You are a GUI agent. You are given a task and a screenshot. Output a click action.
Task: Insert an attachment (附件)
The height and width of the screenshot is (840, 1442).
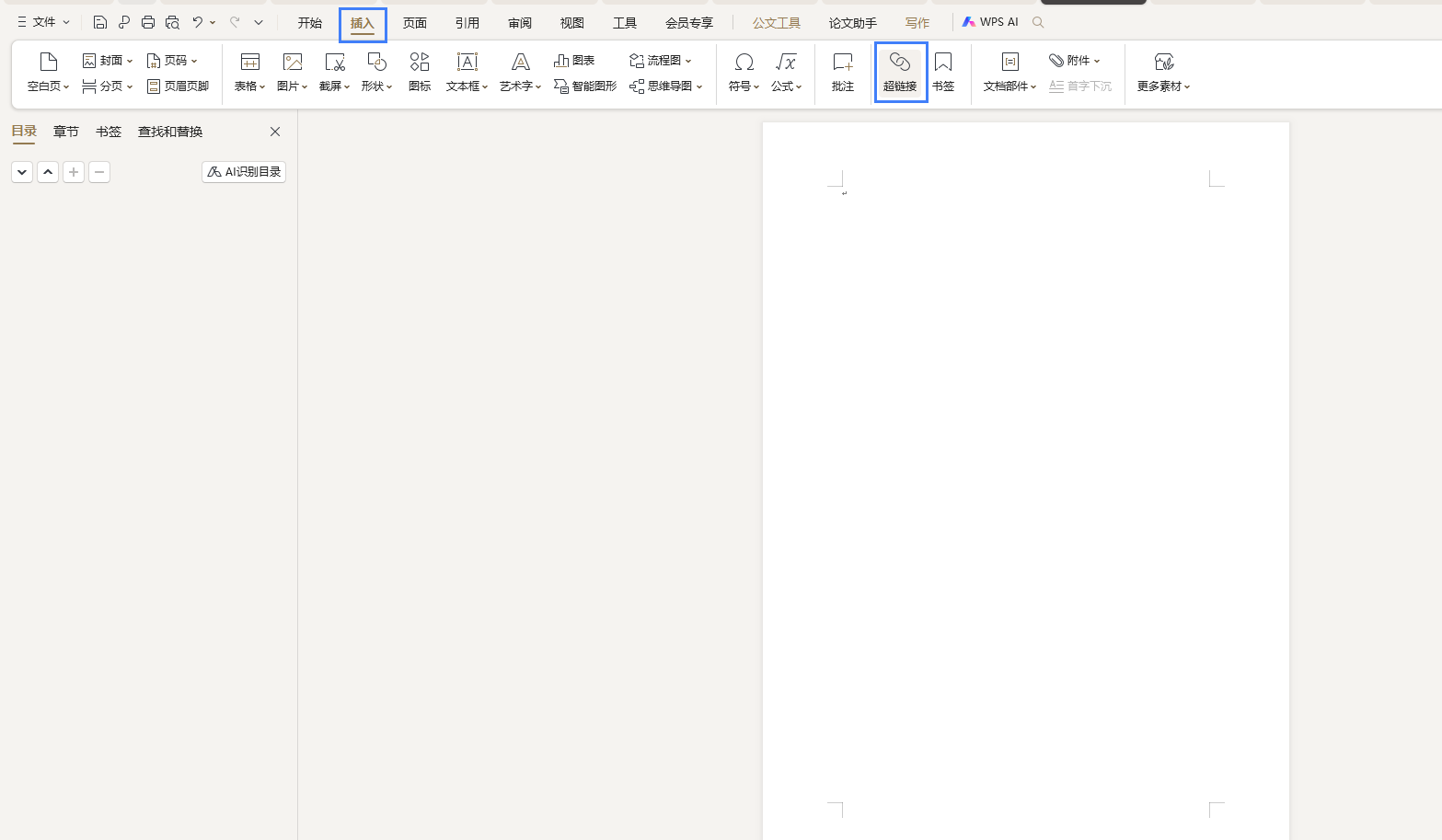coord(1074,61)
